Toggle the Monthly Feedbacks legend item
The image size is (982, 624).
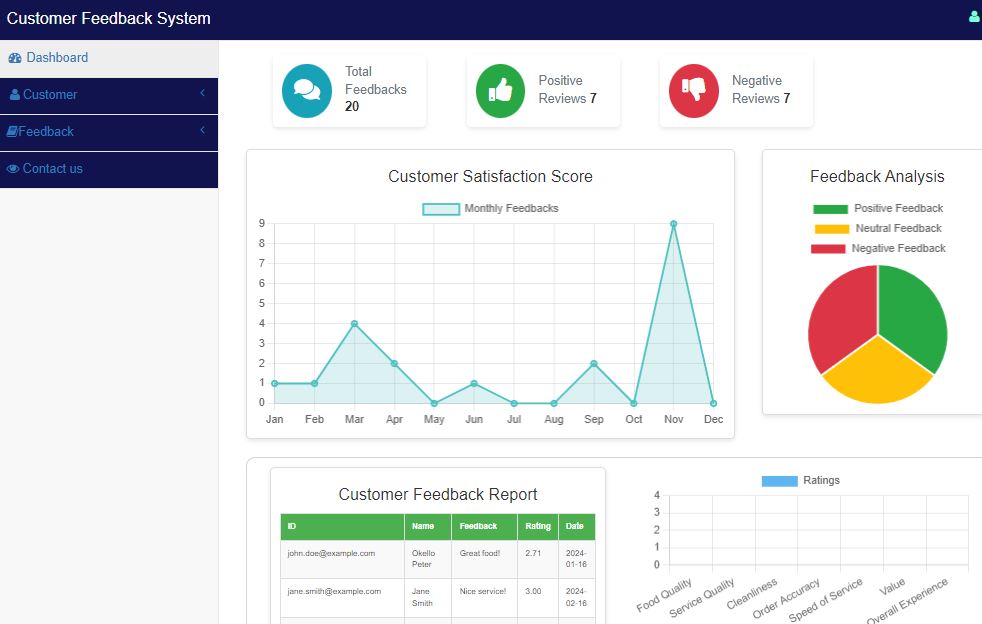pyautogui.click(x=490, y=209)
